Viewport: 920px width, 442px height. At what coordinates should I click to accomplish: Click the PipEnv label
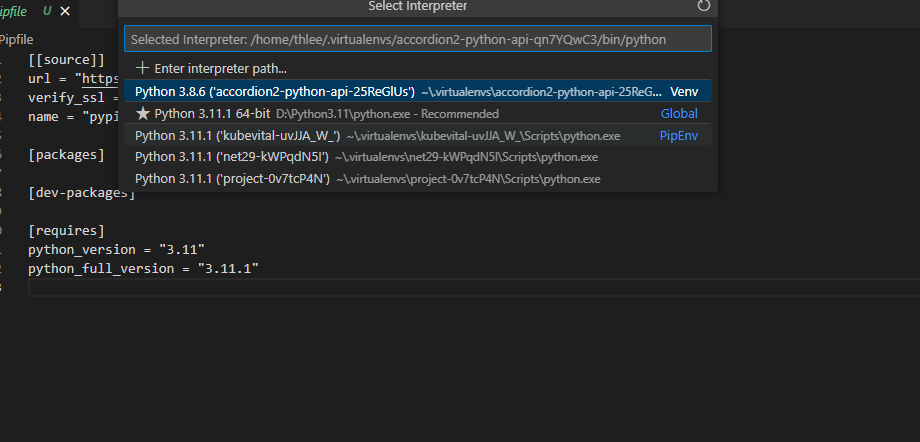(679, 136)
